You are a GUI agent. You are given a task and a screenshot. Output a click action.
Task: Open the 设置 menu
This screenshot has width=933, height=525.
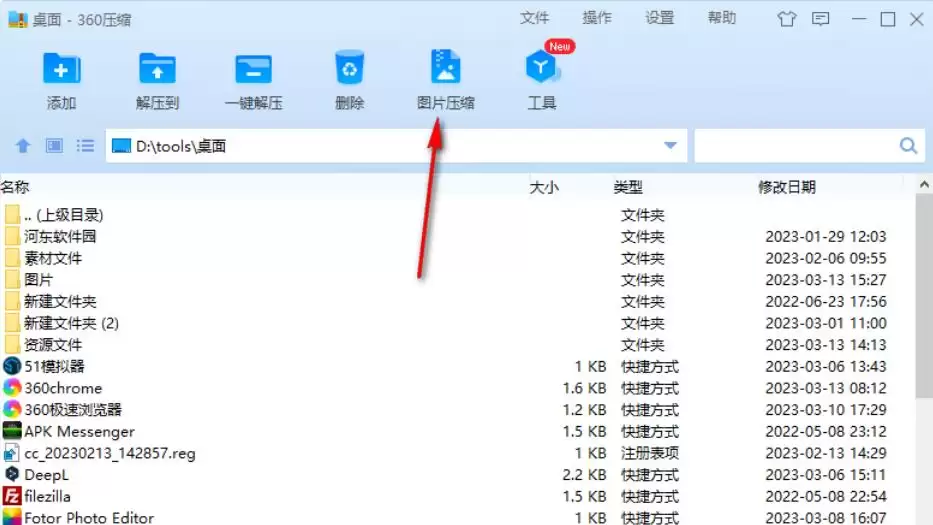tap(659, 18)
